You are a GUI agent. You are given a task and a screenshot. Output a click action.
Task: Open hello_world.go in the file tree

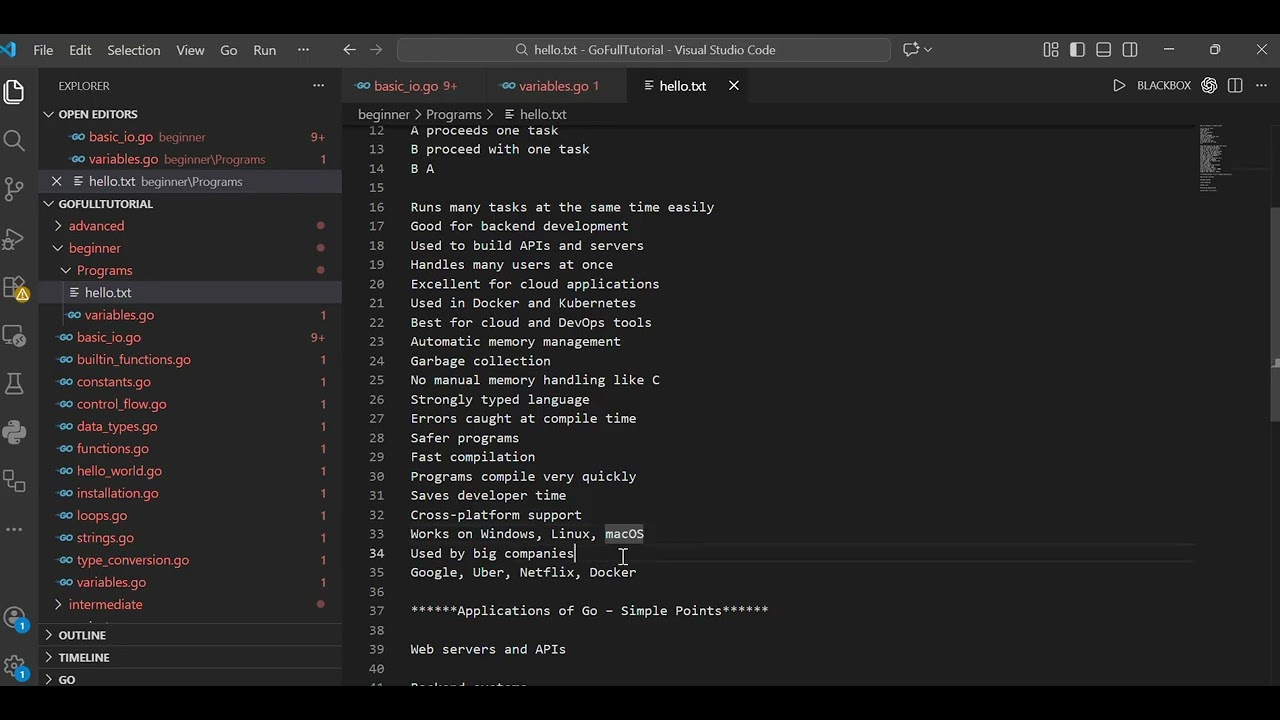tap(119, 471)
